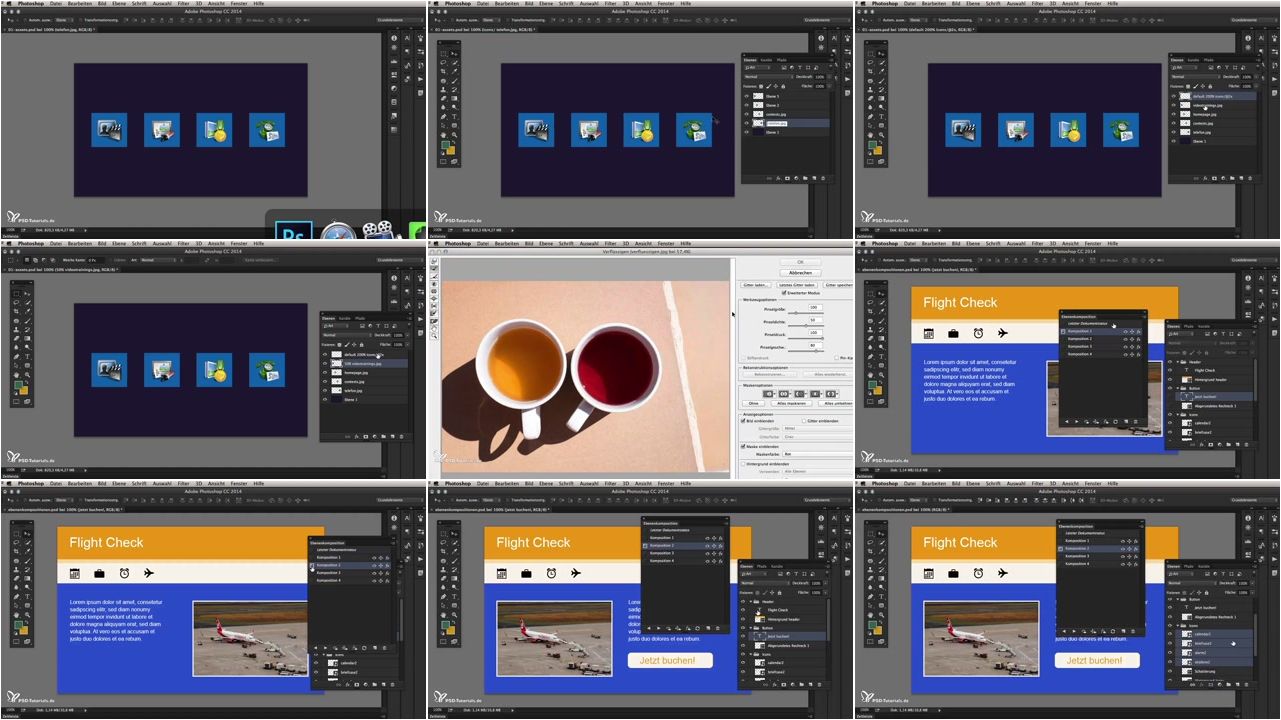Screen dimensions: 1281x720
Task: Select Thaw Mask tool in Verflüssigen dialog
Action: (434, 321)
